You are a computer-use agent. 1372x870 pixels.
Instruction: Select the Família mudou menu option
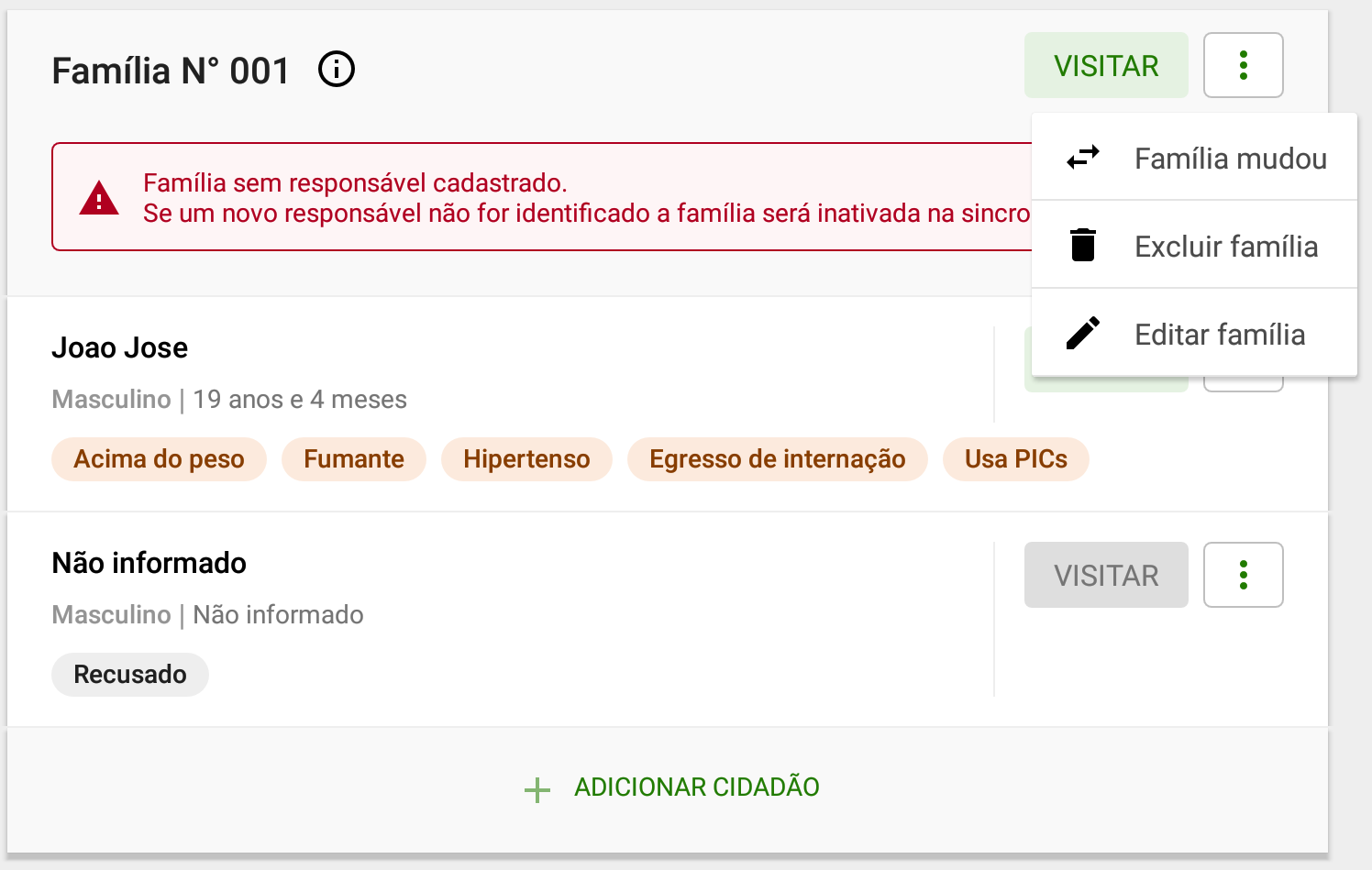(x=1194, y=157)
